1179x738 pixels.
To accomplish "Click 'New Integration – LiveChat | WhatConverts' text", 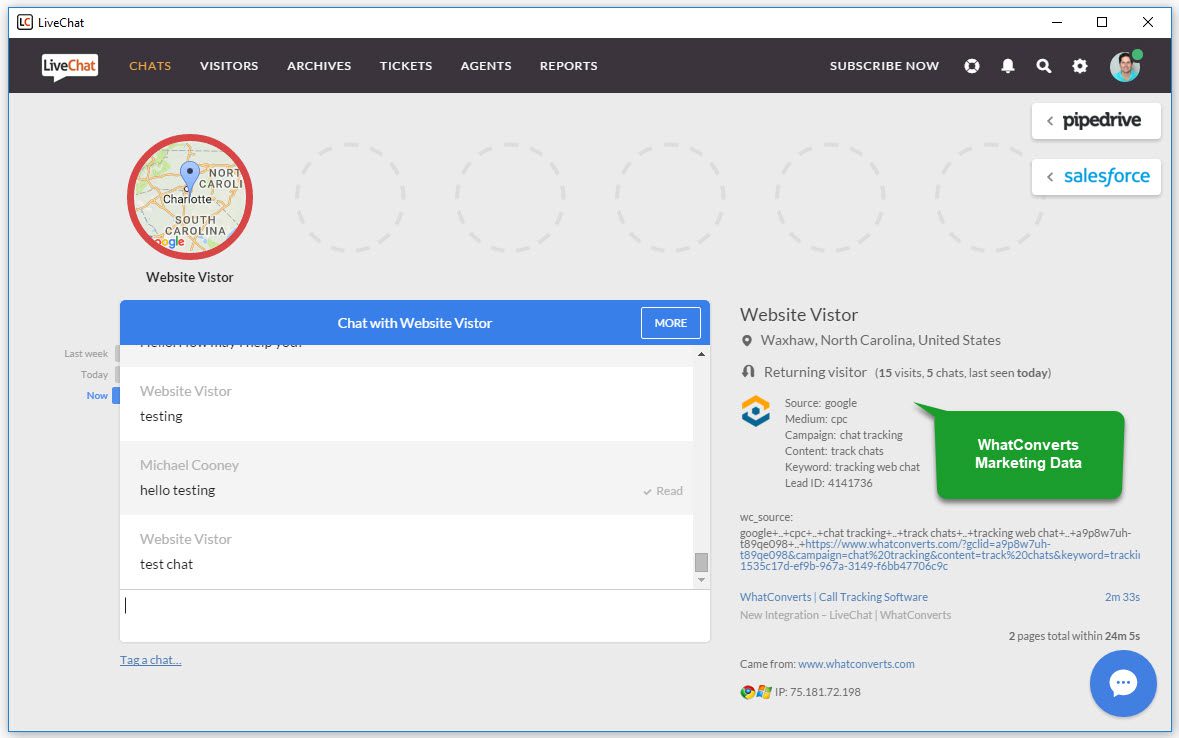I will [845, 615].
